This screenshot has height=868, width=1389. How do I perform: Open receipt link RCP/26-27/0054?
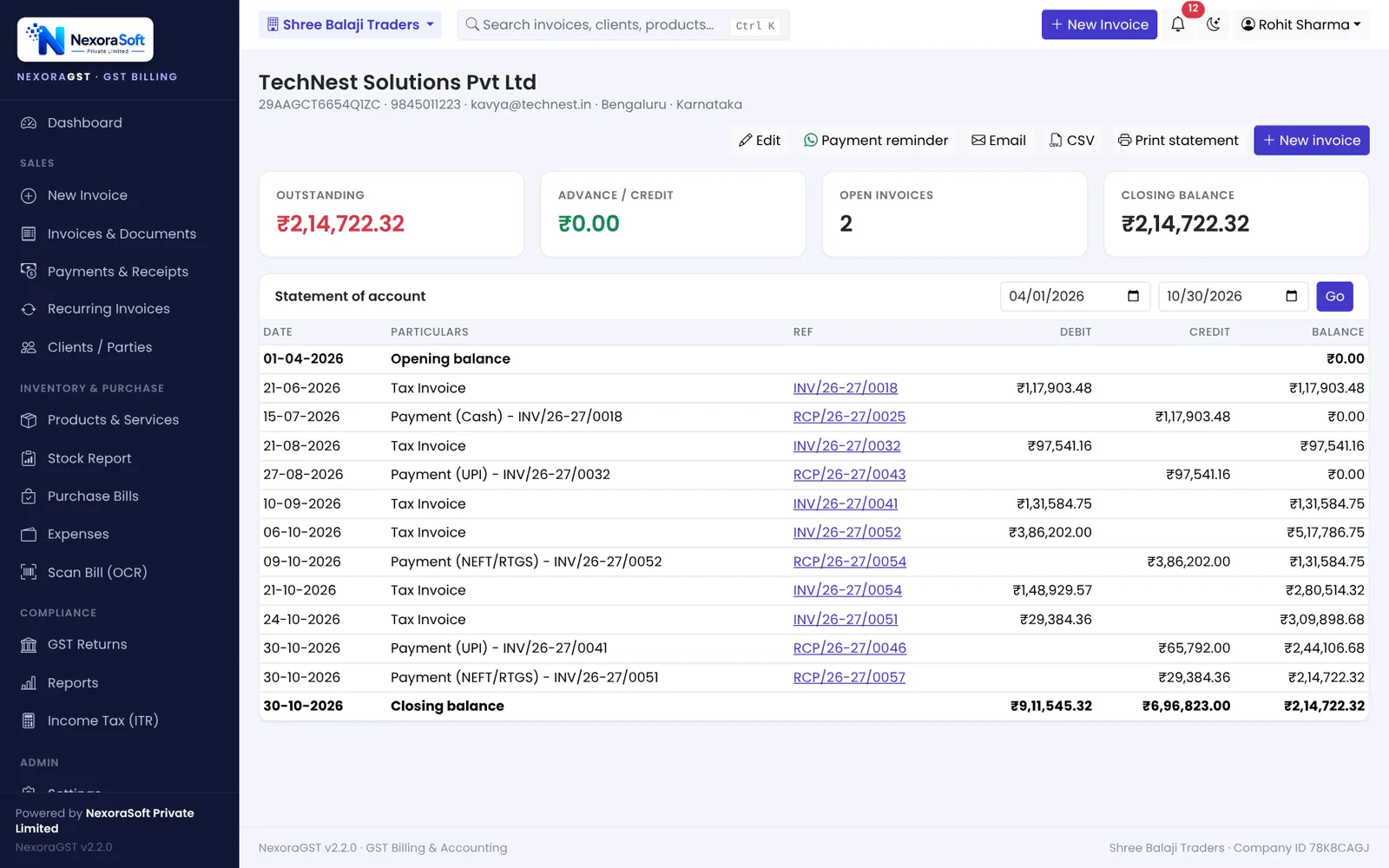pyautogui.click(x=849, y=562)
